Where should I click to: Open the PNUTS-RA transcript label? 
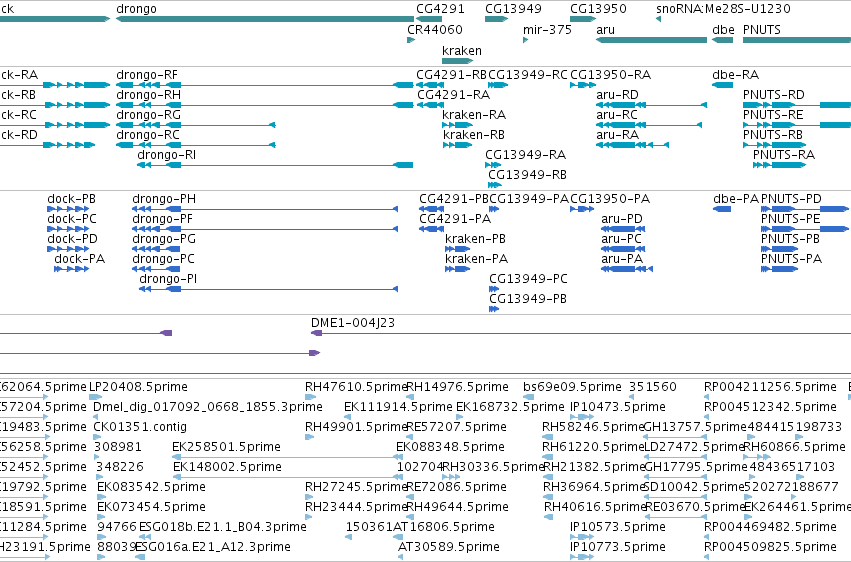click(x=784, y=155)
